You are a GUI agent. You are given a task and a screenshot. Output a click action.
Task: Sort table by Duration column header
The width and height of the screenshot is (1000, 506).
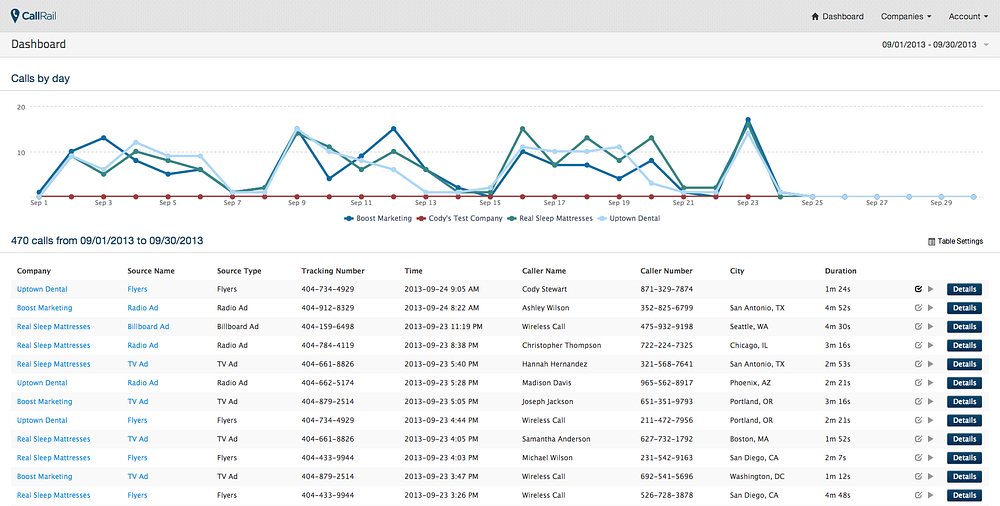pyautogui.click(x=841, y=271)
